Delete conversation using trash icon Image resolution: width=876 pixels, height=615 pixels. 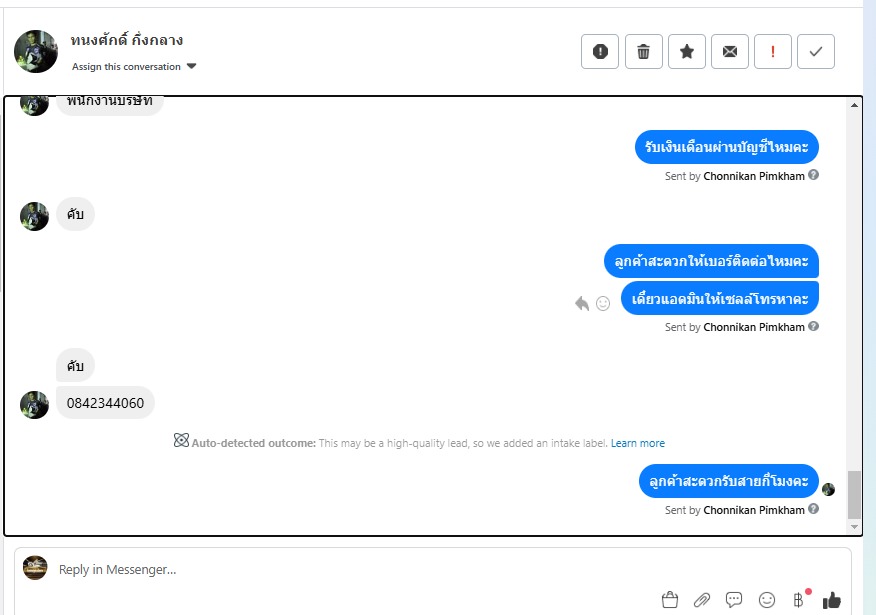tap(644, 51)
